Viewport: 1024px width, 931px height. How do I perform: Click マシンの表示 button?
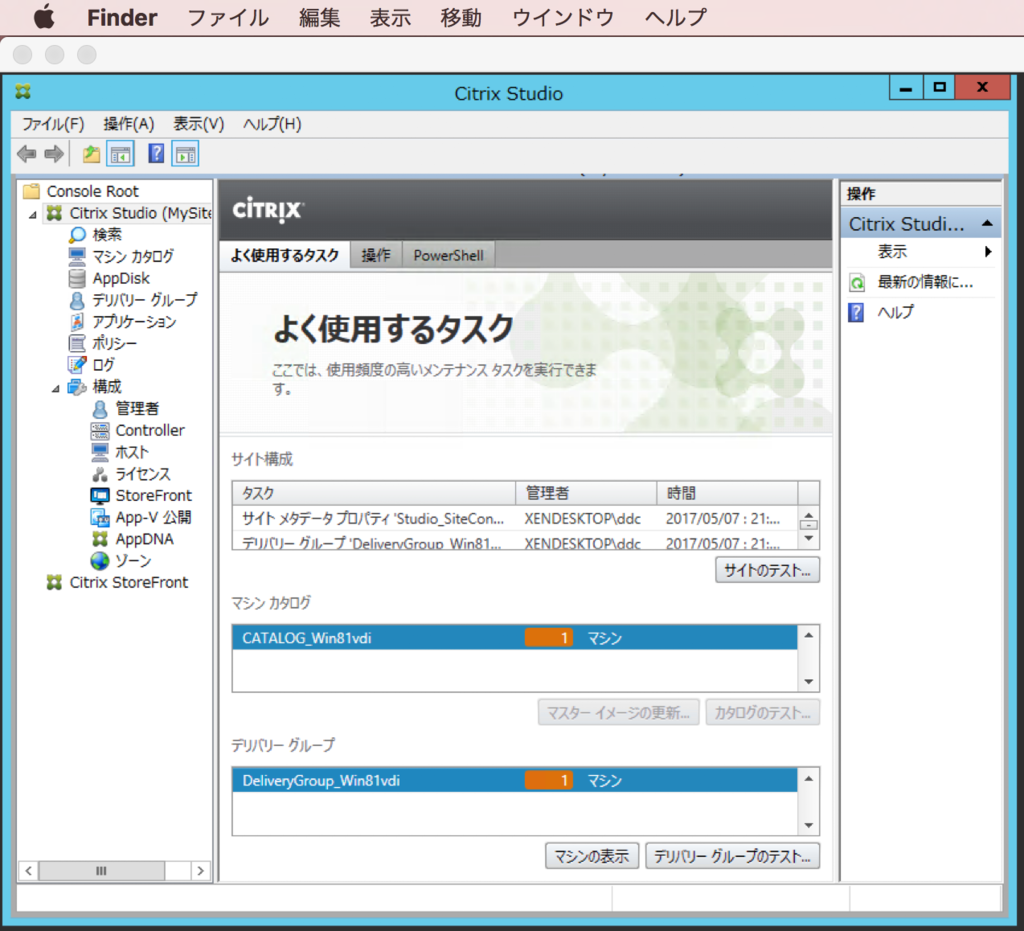coord(592,856)
